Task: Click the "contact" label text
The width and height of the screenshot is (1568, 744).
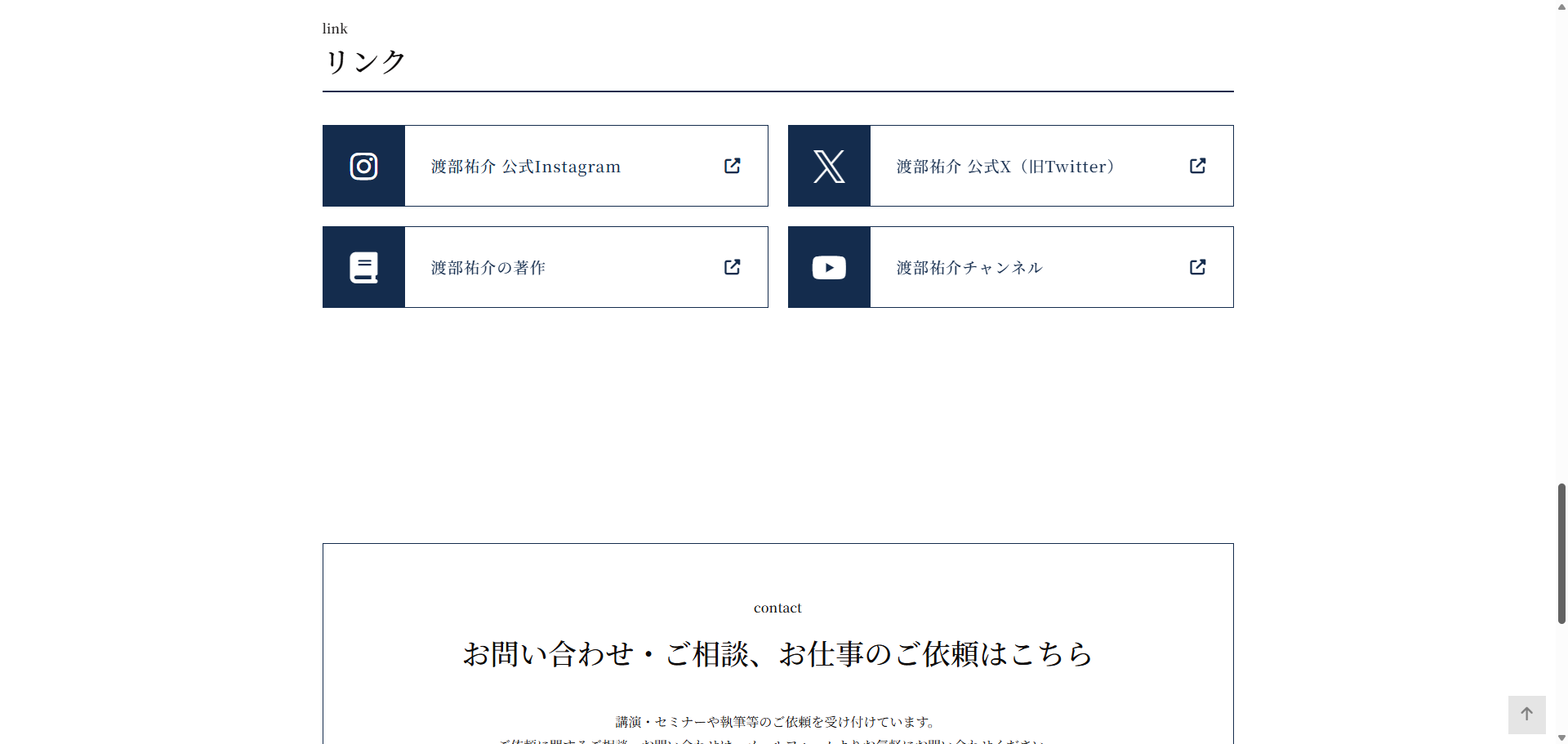Action: point(777,608)
